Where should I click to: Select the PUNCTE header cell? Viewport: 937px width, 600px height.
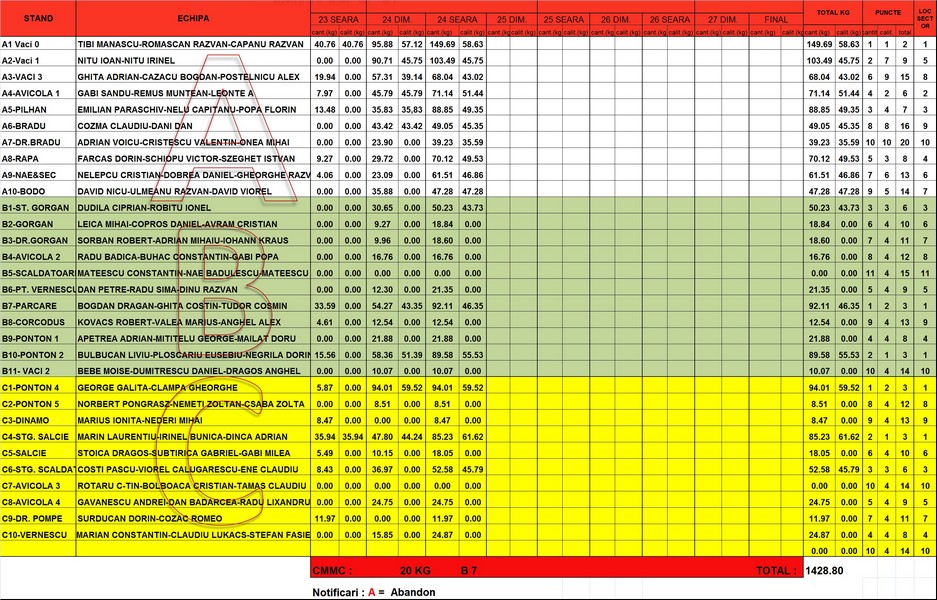888,13
